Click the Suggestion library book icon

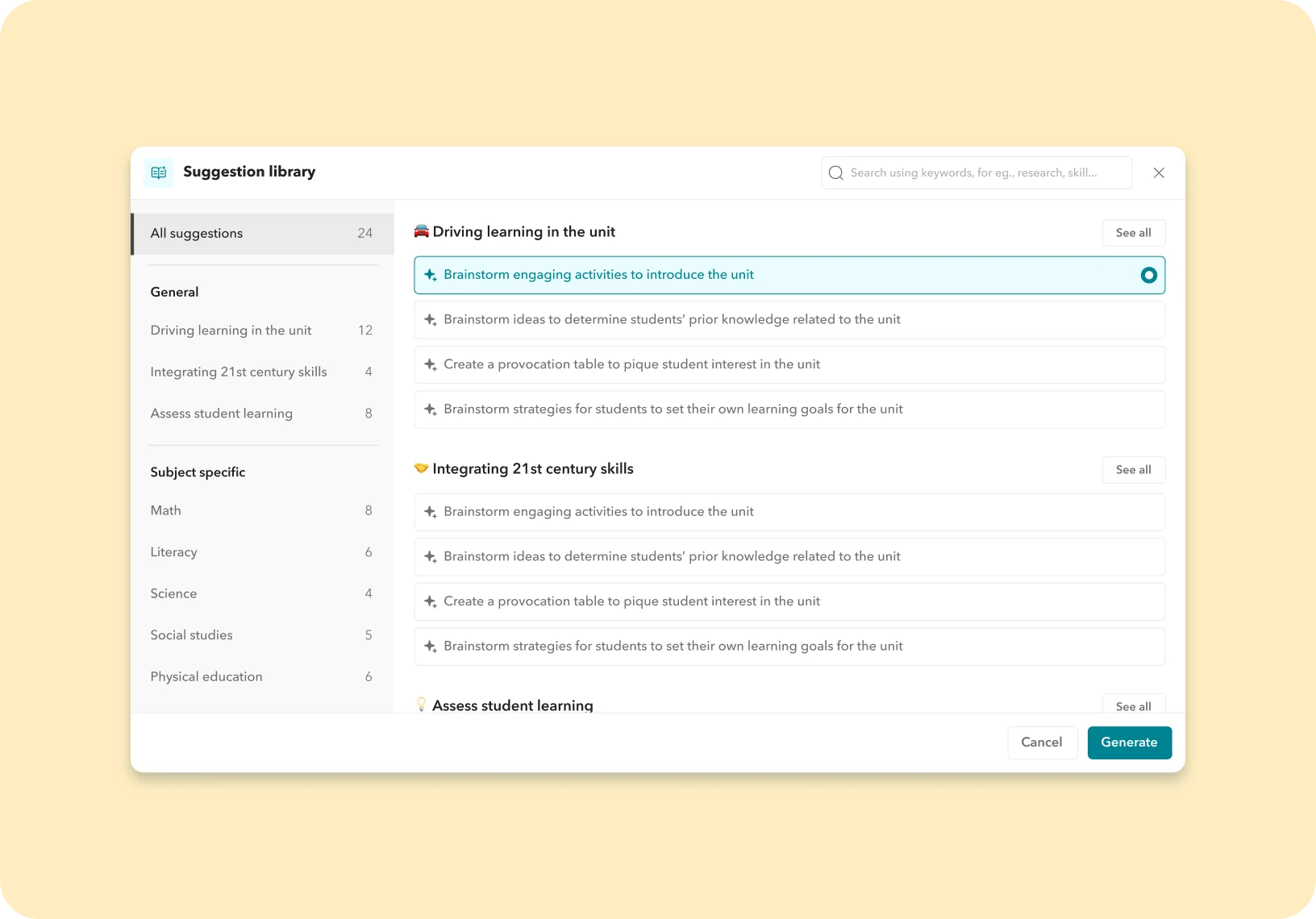158,173
